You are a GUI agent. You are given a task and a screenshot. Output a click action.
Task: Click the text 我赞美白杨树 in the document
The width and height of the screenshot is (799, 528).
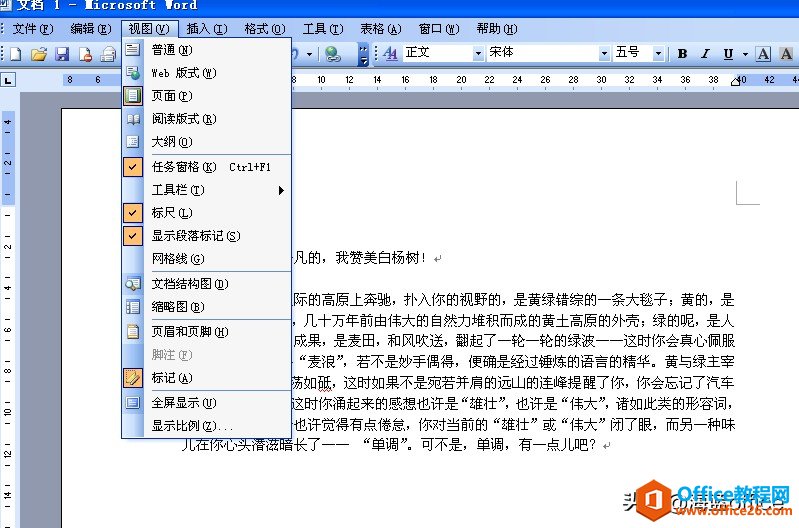(380, 258)
